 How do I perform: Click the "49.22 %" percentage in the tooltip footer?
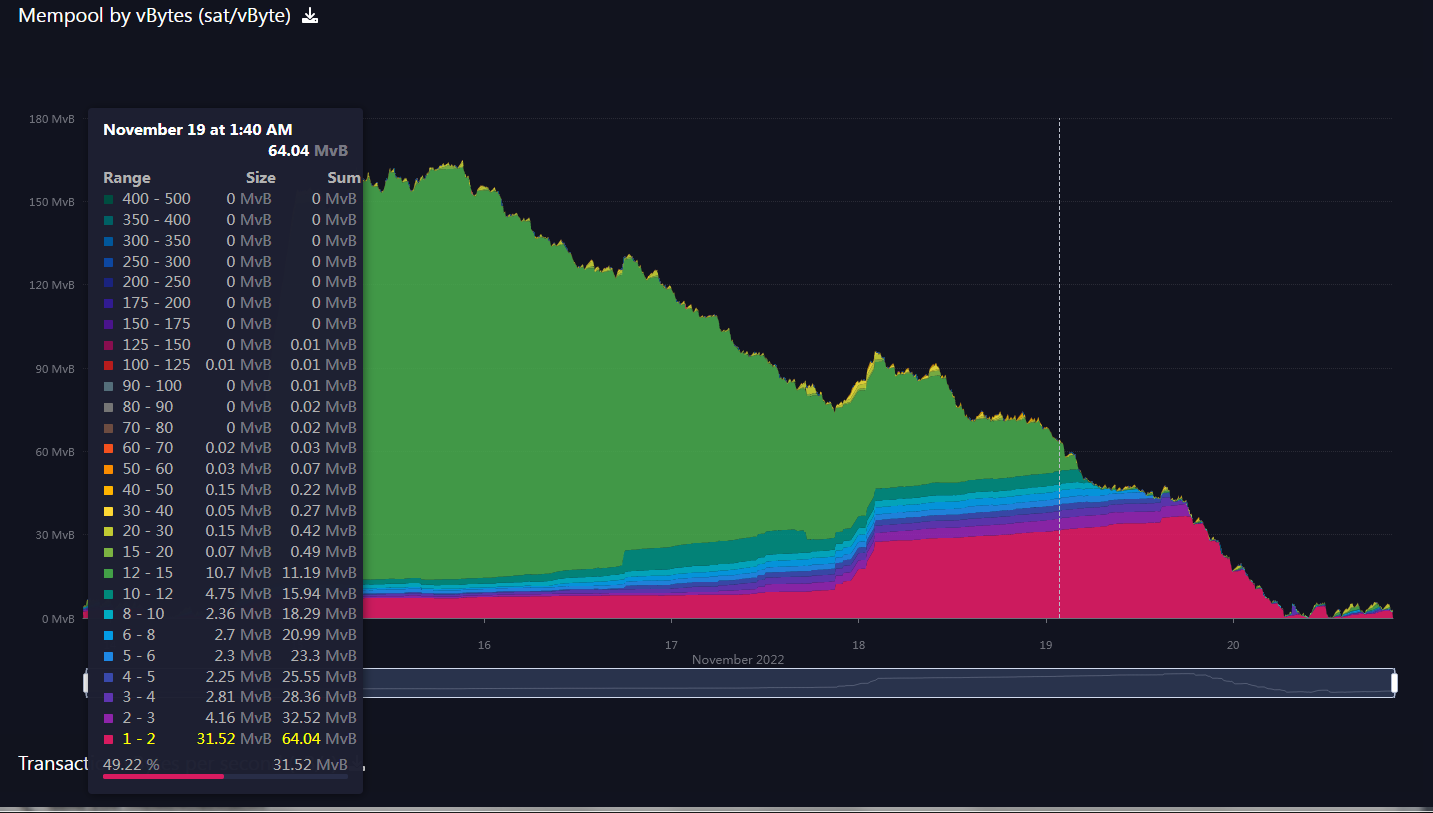pyautogui.click(x=131, y=765)
